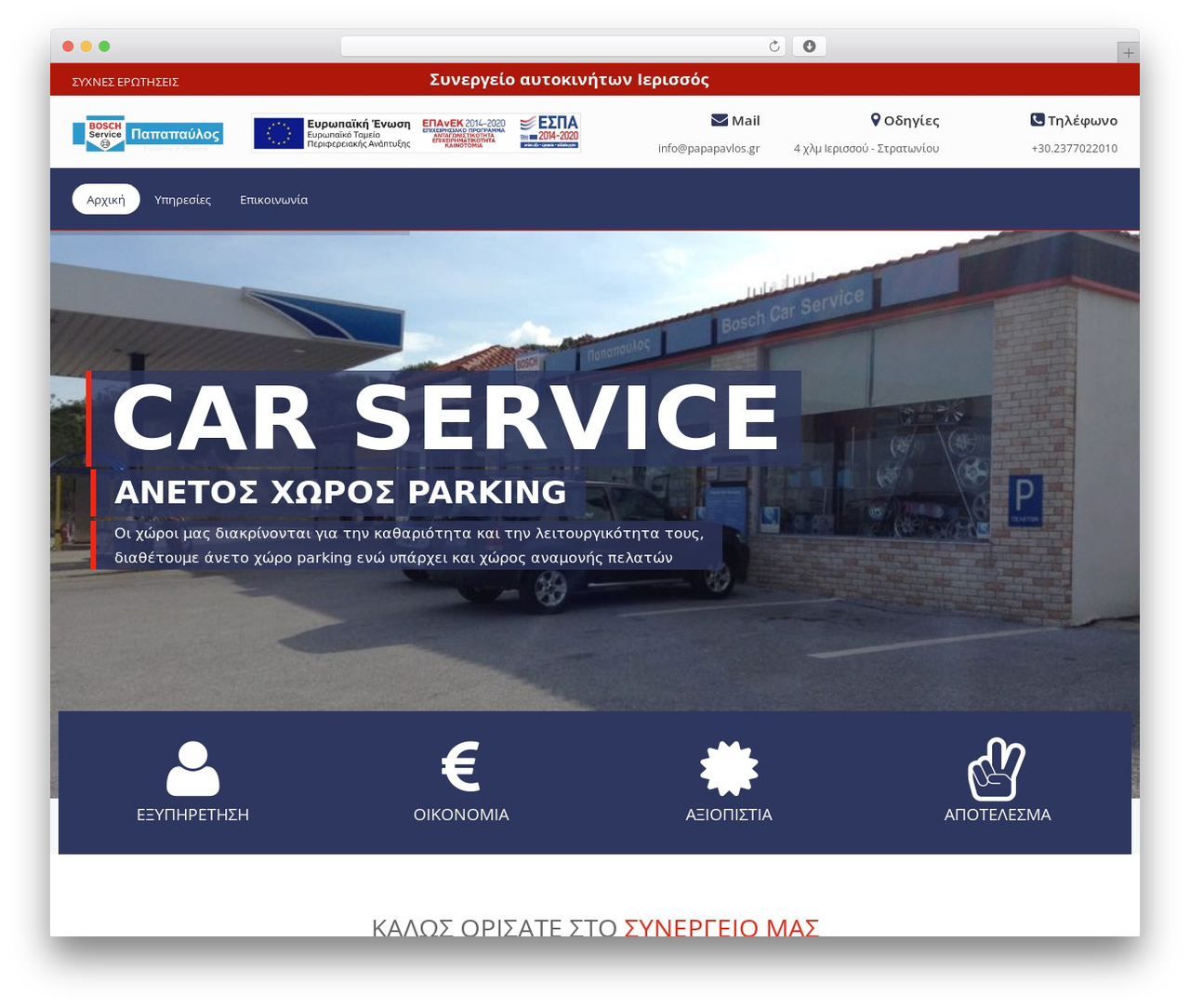Screen dimensions: 1190x1008
Task: Click the Mail envelope icon
Action: coord(720,120)
